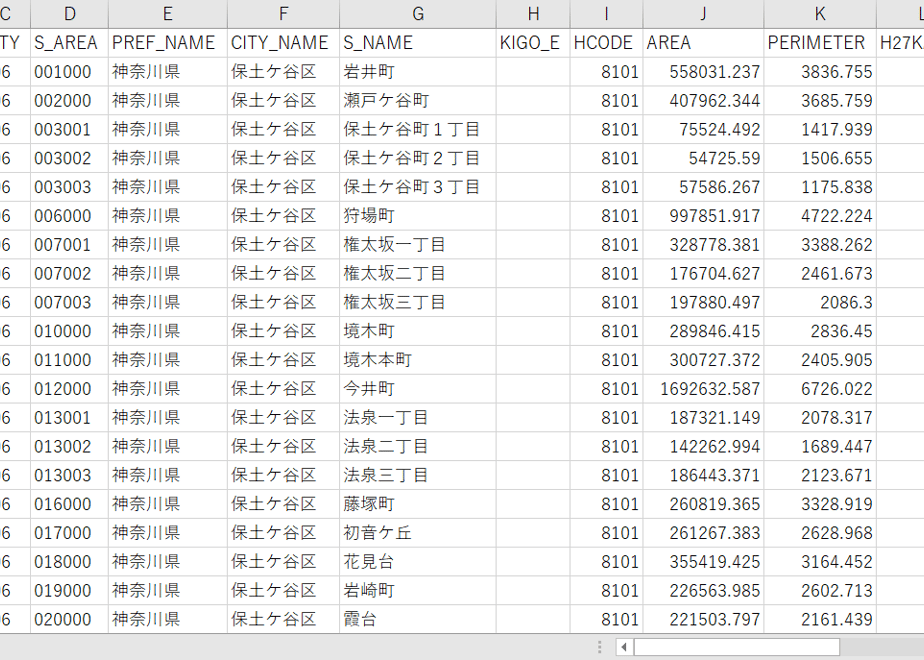Click the cell 境木本町

[x=418, y=361]
